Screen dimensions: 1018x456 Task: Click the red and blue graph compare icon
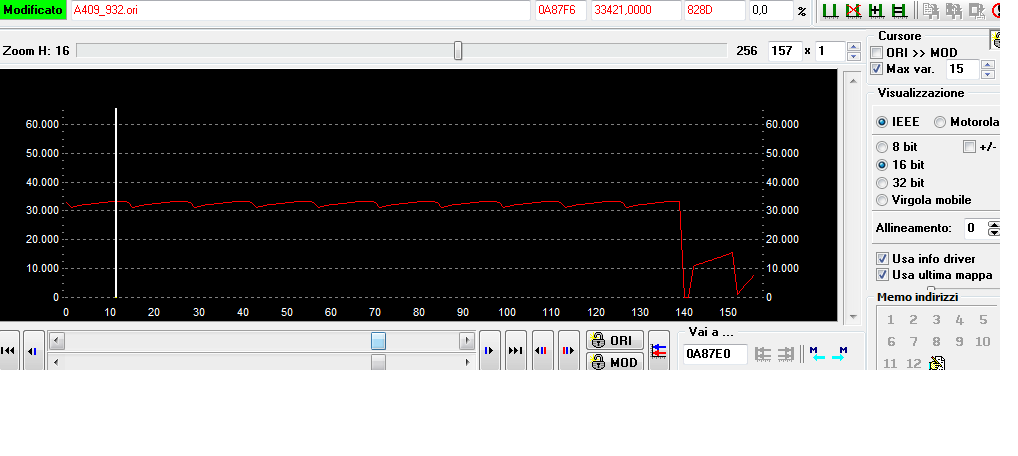pos(659,351)
